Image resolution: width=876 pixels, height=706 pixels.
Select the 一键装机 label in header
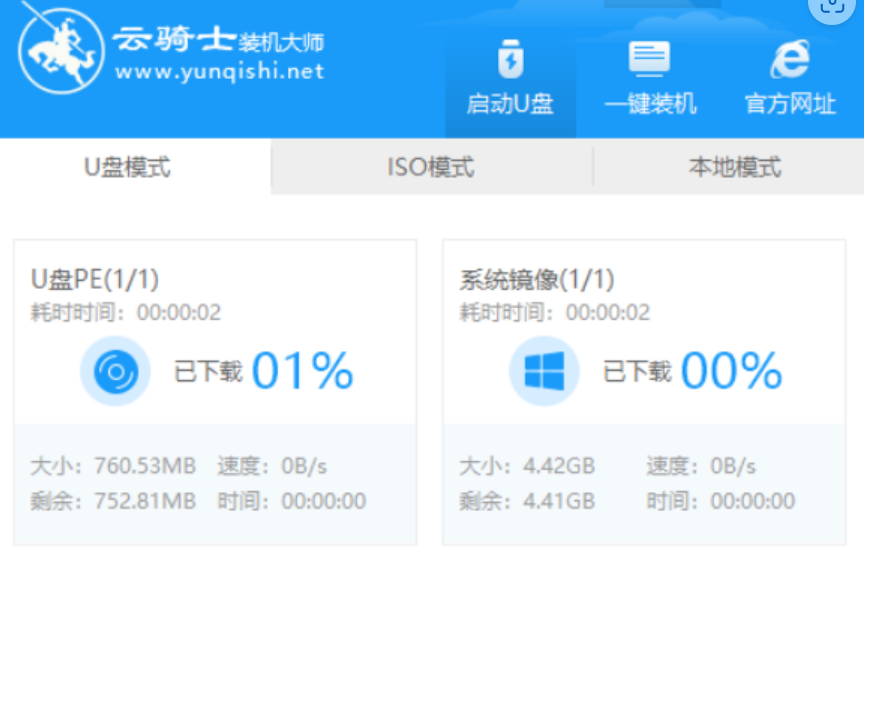(650, 104)
